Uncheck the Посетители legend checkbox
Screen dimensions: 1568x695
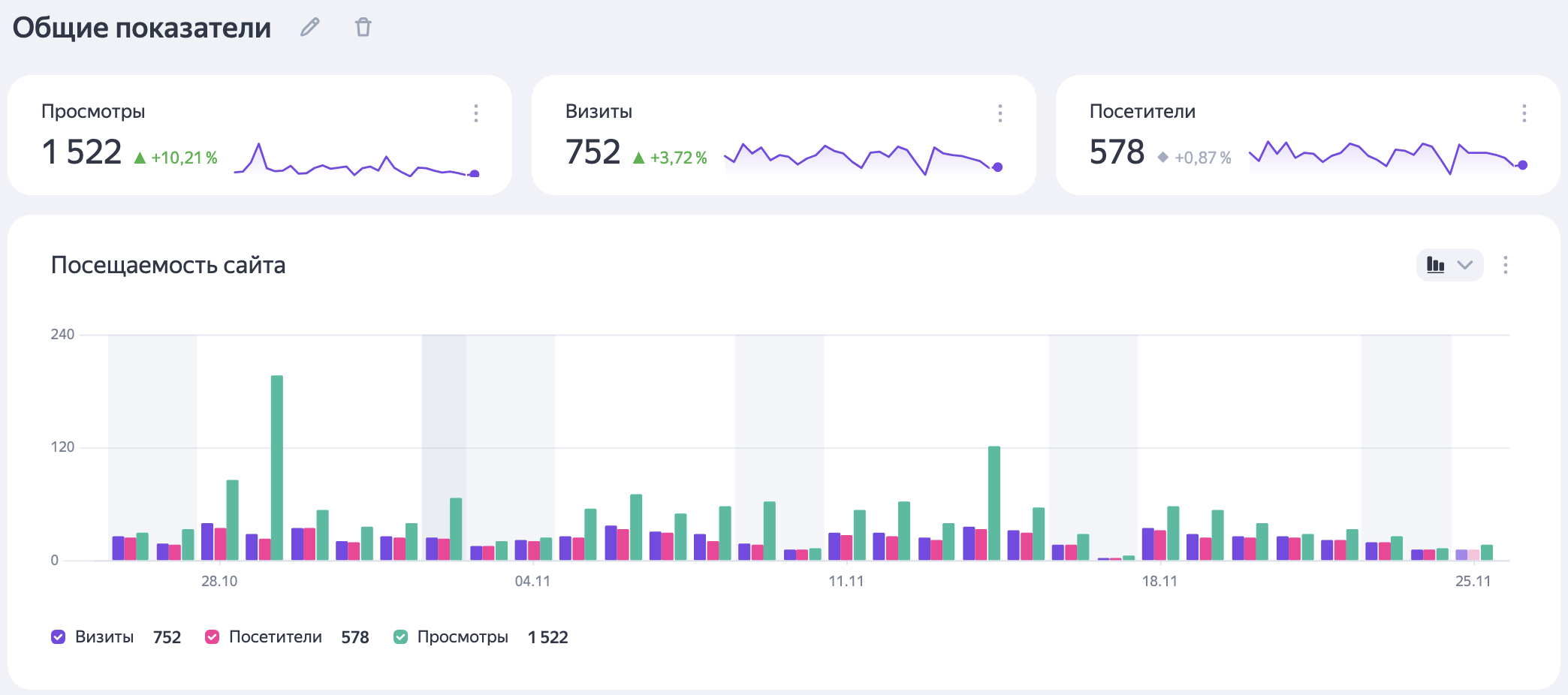pos(213,637)
